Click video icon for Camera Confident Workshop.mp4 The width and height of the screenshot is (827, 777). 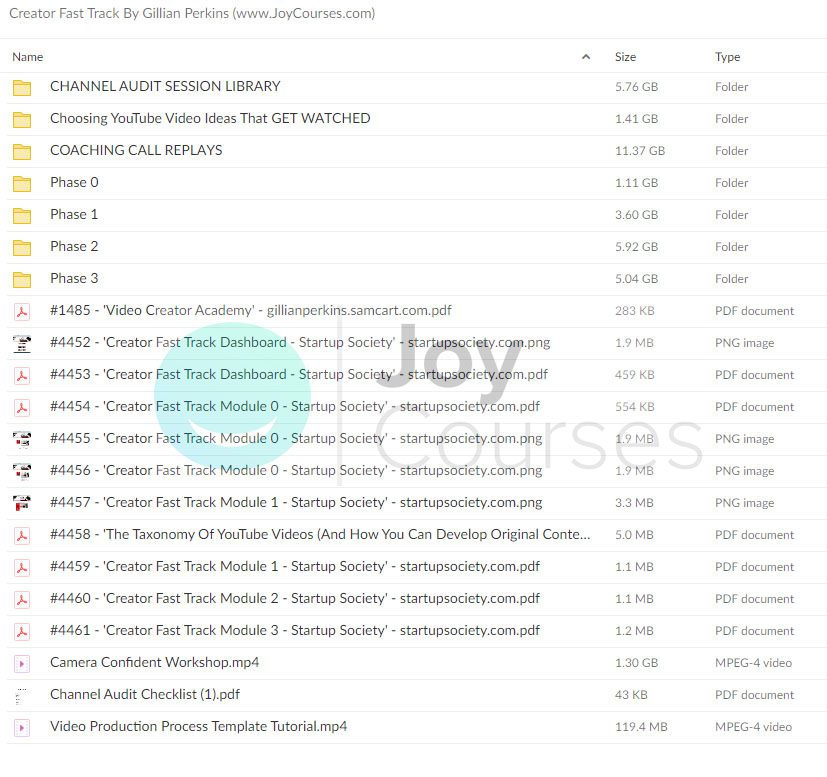click(x=22, y=664)
